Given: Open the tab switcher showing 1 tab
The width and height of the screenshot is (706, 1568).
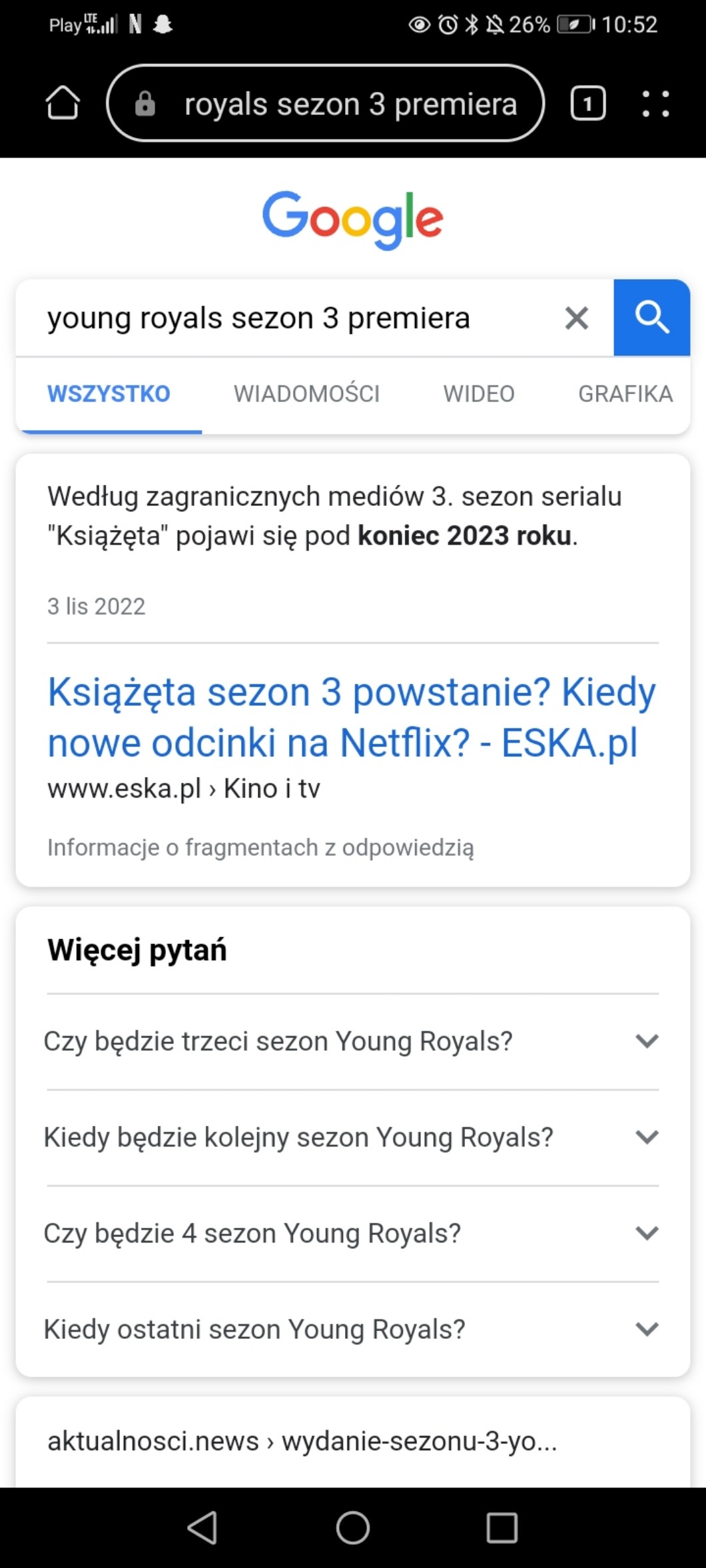Looking at the screenshot, I should pyautogui.click(x=588, y=104).
